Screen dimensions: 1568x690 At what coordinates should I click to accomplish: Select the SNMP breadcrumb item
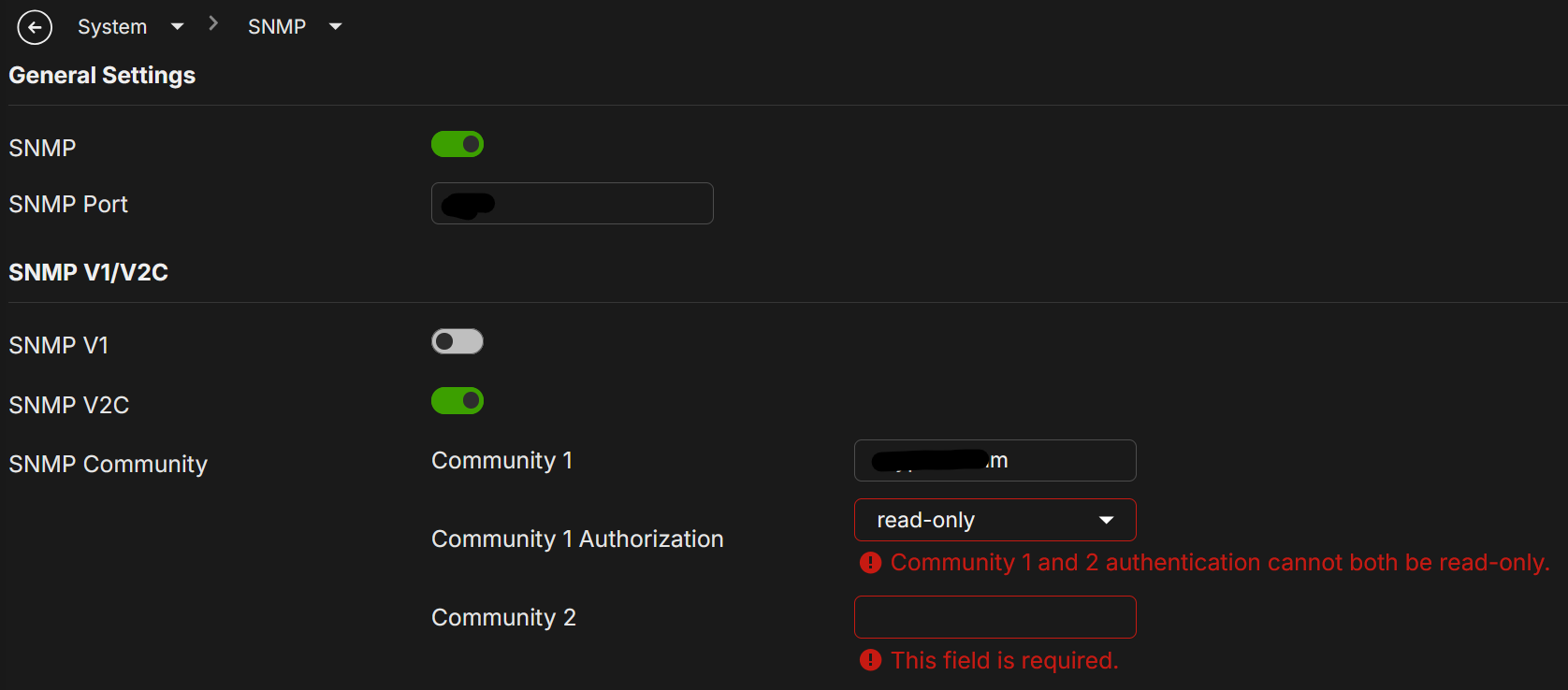point(277,27)
